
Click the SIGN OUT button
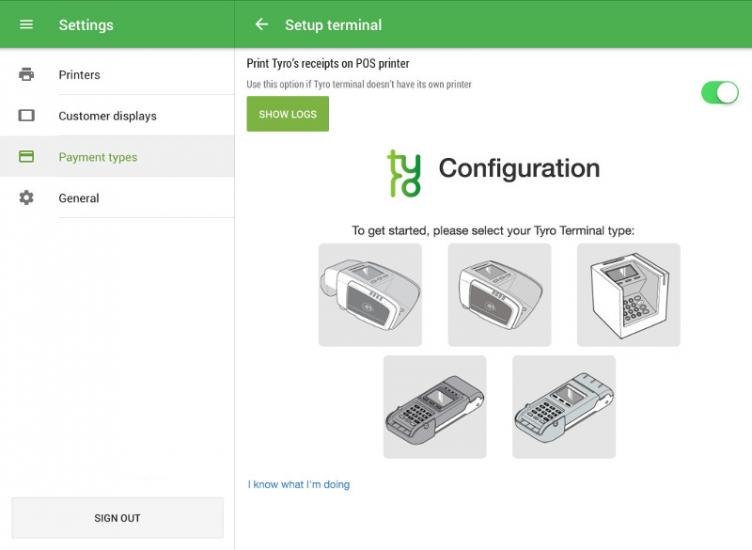(117, 518)
